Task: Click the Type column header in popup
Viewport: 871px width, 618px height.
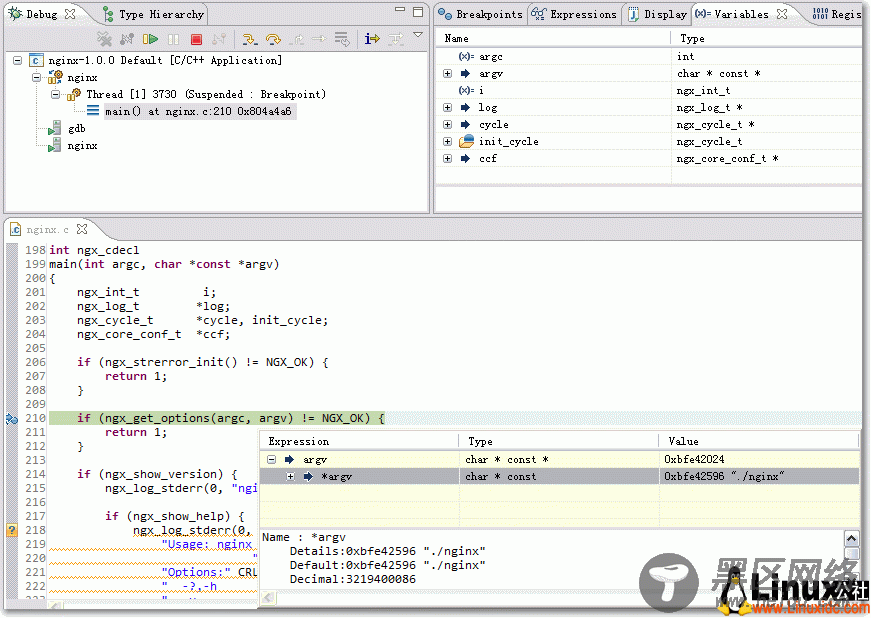Action: [480, 441]
